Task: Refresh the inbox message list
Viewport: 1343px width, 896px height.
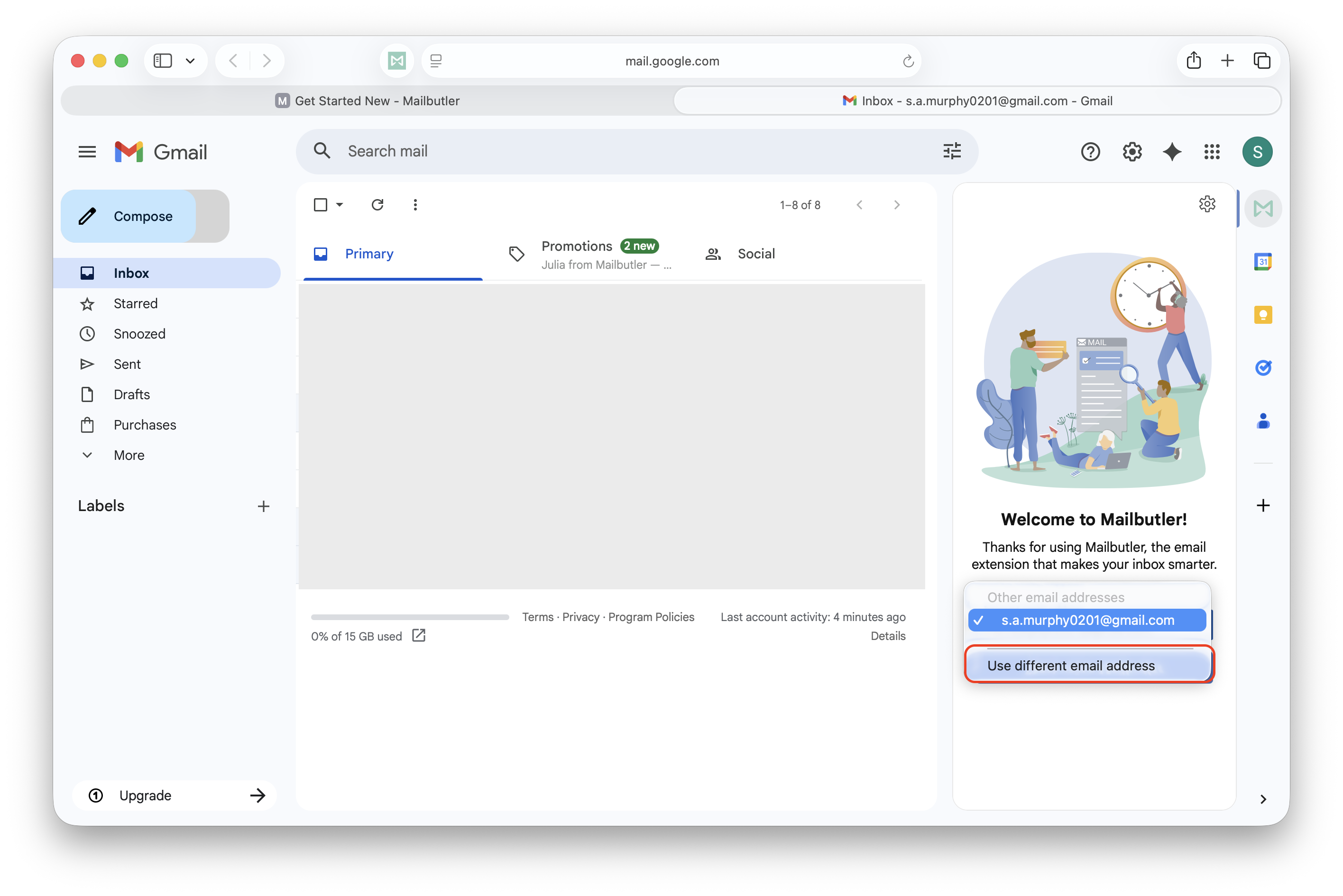Action: (x=377, y=205)
